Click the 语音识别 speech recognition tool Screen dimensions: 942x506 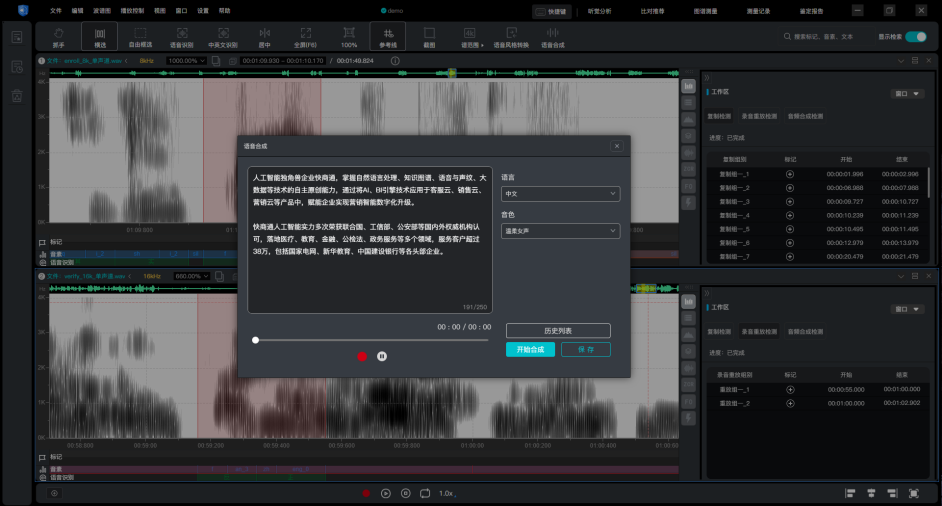(x=182, y=37)
